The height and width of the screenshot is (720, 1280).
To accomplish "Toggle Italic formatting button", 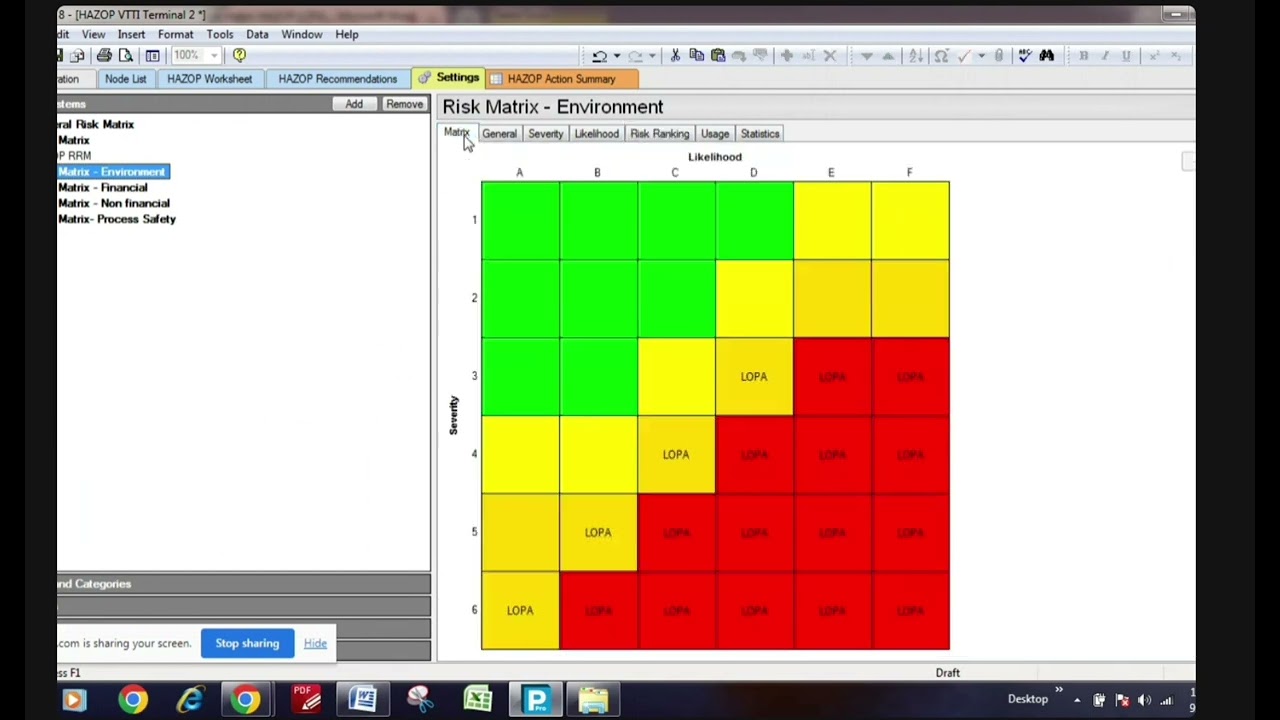I will tap(1105, 56).
